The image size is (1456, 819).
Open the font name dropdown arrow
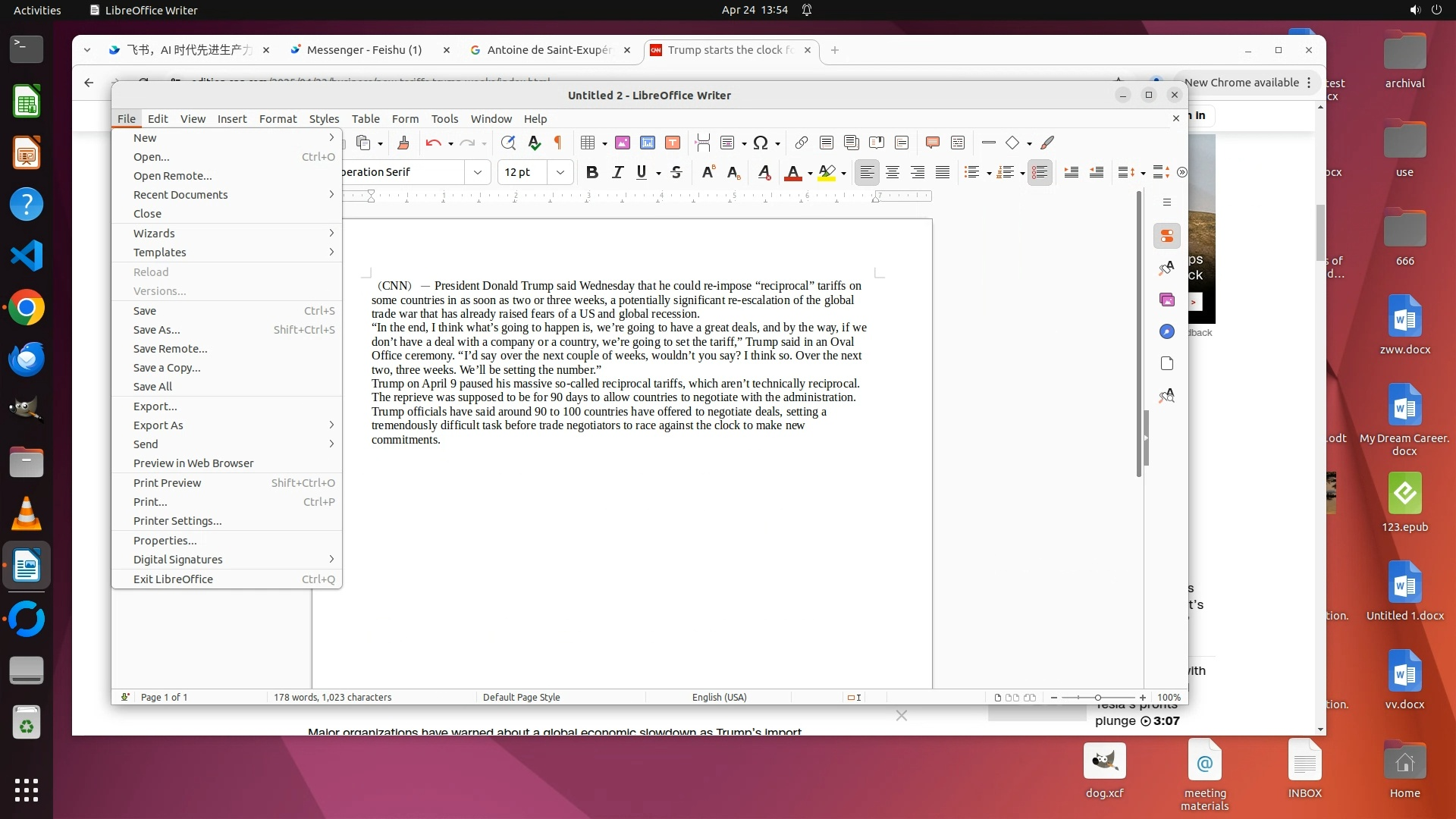click(x=477, y=172)
